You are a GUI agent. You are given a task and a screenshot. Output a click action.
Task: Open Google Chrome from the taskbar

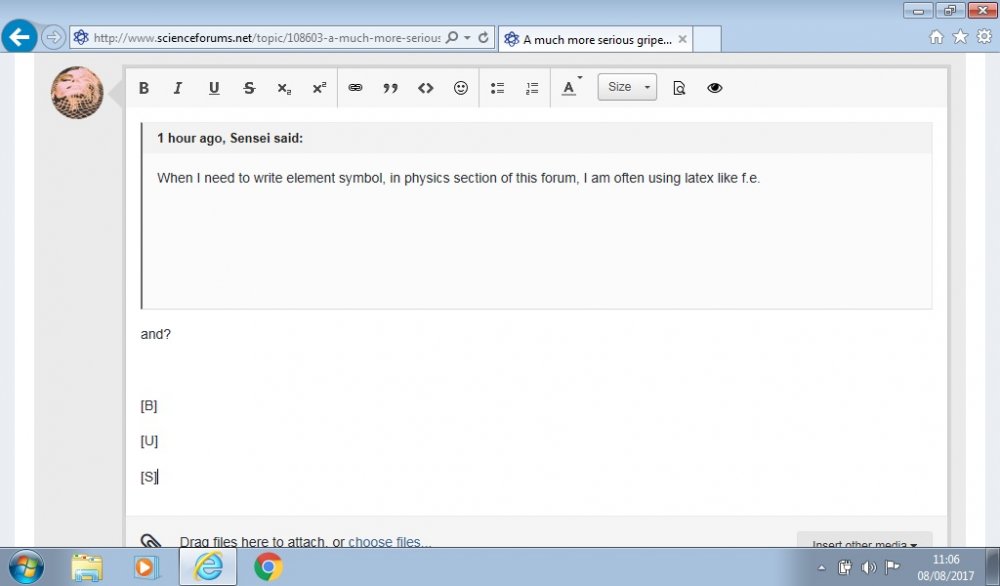click(268, 567)
